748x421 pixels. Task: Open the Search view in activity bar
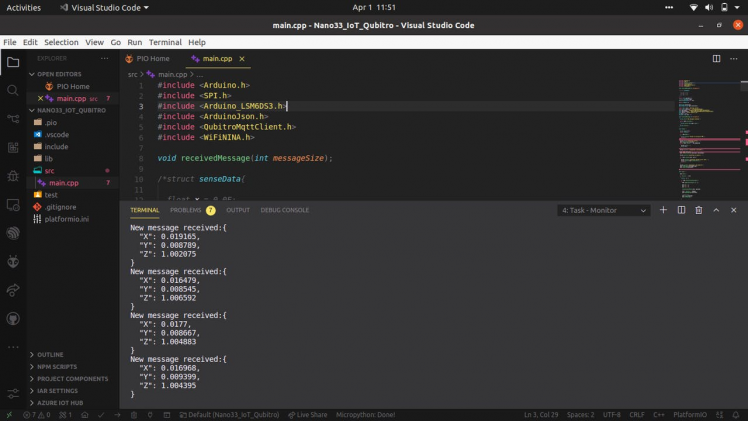[13, 90]
